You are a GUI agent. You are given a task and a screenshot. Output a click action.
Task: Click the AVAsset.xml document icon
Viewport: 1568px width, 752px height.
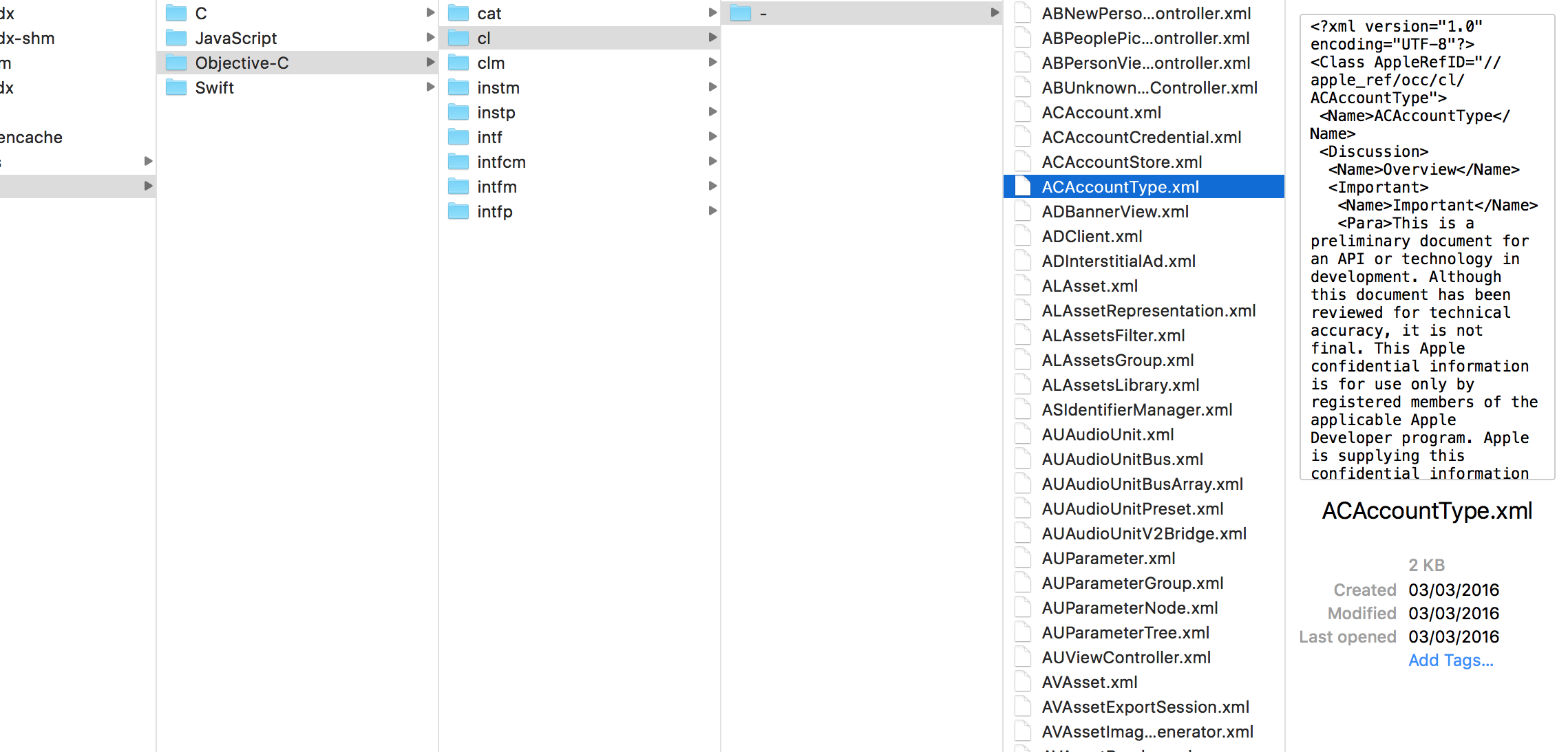click(x=1024, y=682)
